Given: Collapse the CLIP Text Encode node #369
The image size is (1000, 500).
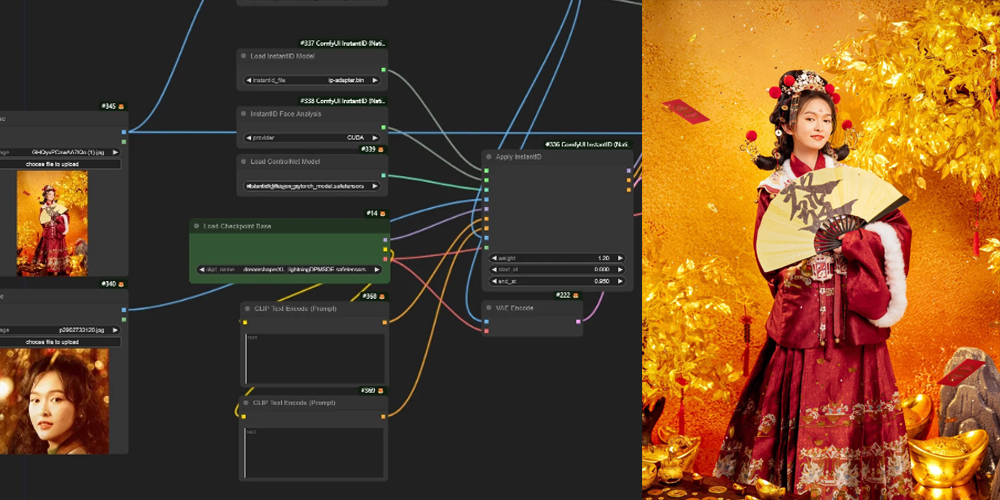Looking at the screenshot, I should pos(247,403).
